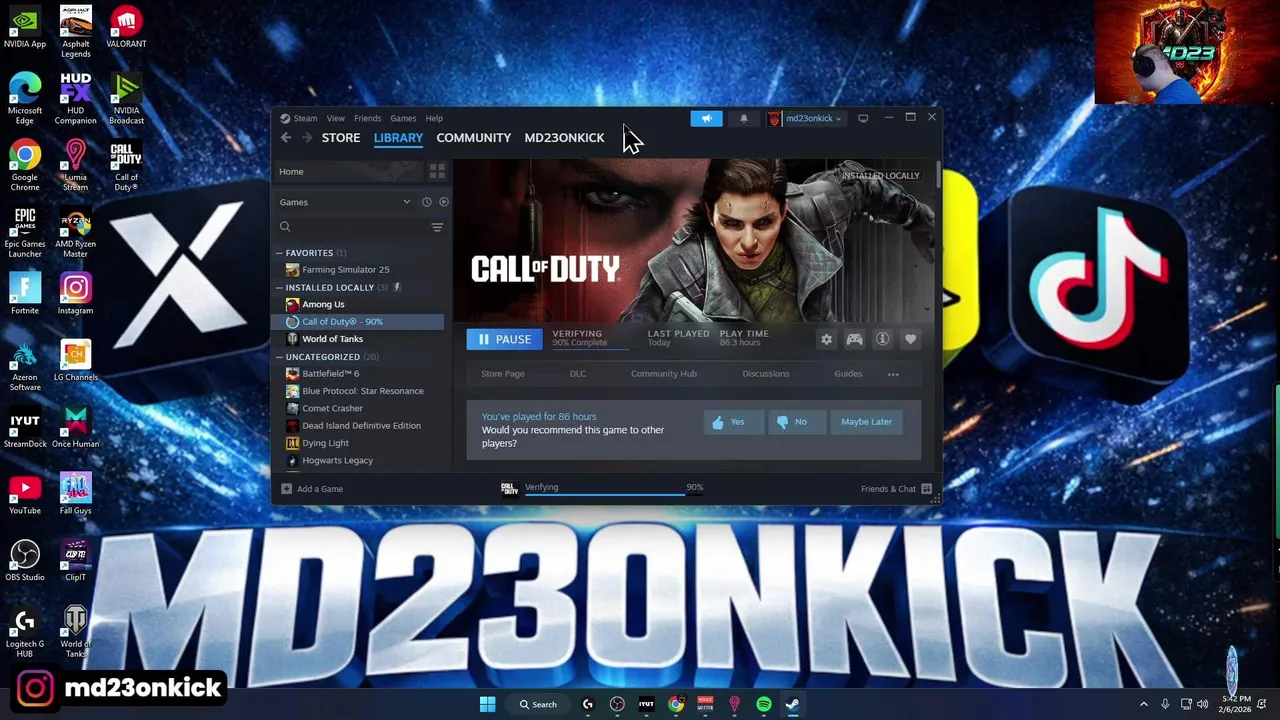This screenshot has height=720, width=1280.
Task: Open the COMMUNITY tab
Action: 474,138
